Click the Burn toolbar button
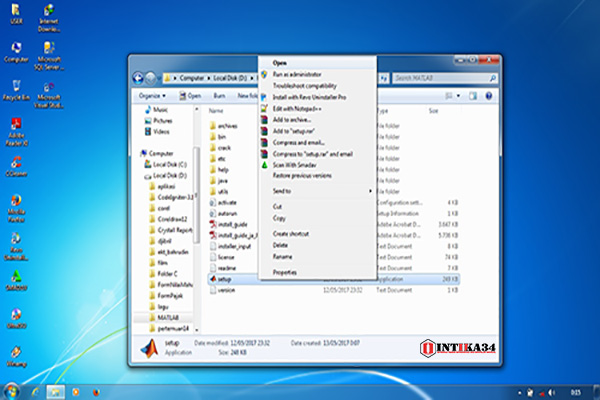The image size is (600, 400). coord(219,96)
